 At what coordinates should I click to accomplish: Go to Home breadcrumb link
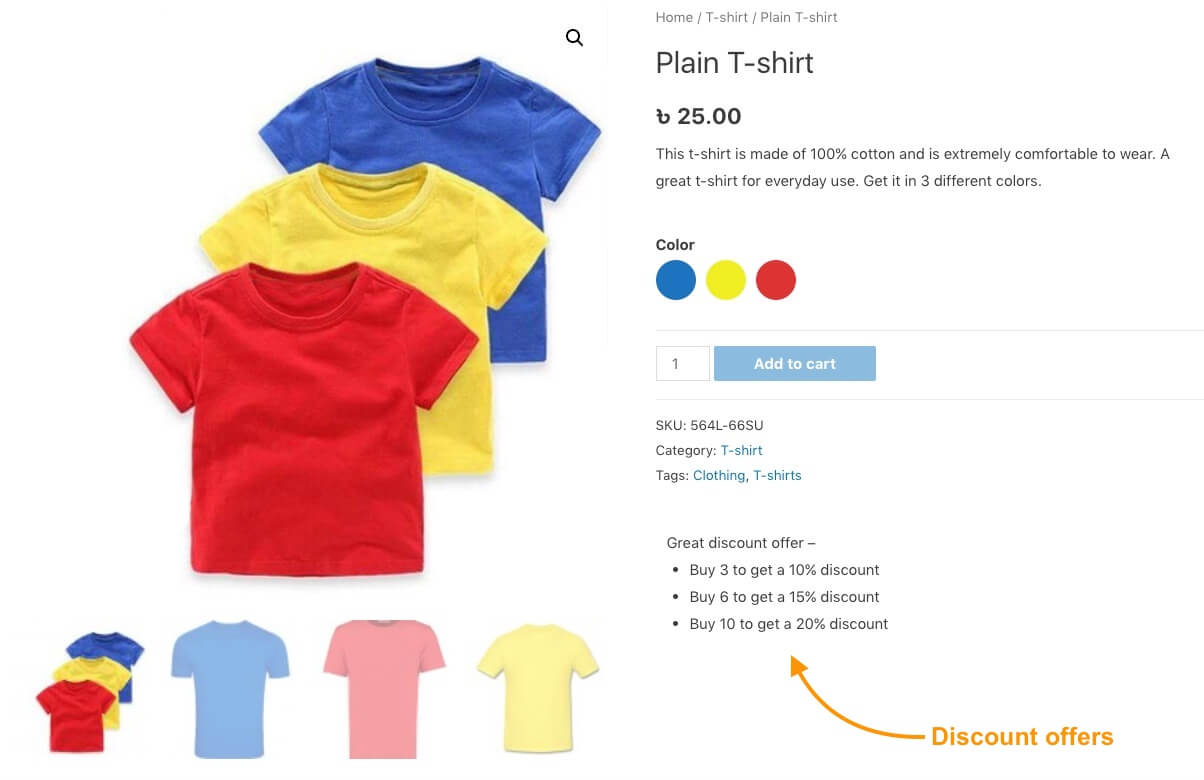(x=674, y=18)
